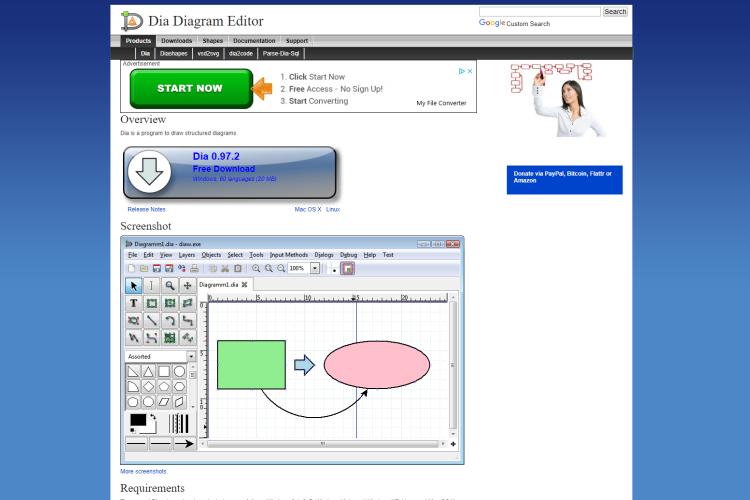Select the Image insert tool
Screen dimensions: 750x500
tap(169, 338)
